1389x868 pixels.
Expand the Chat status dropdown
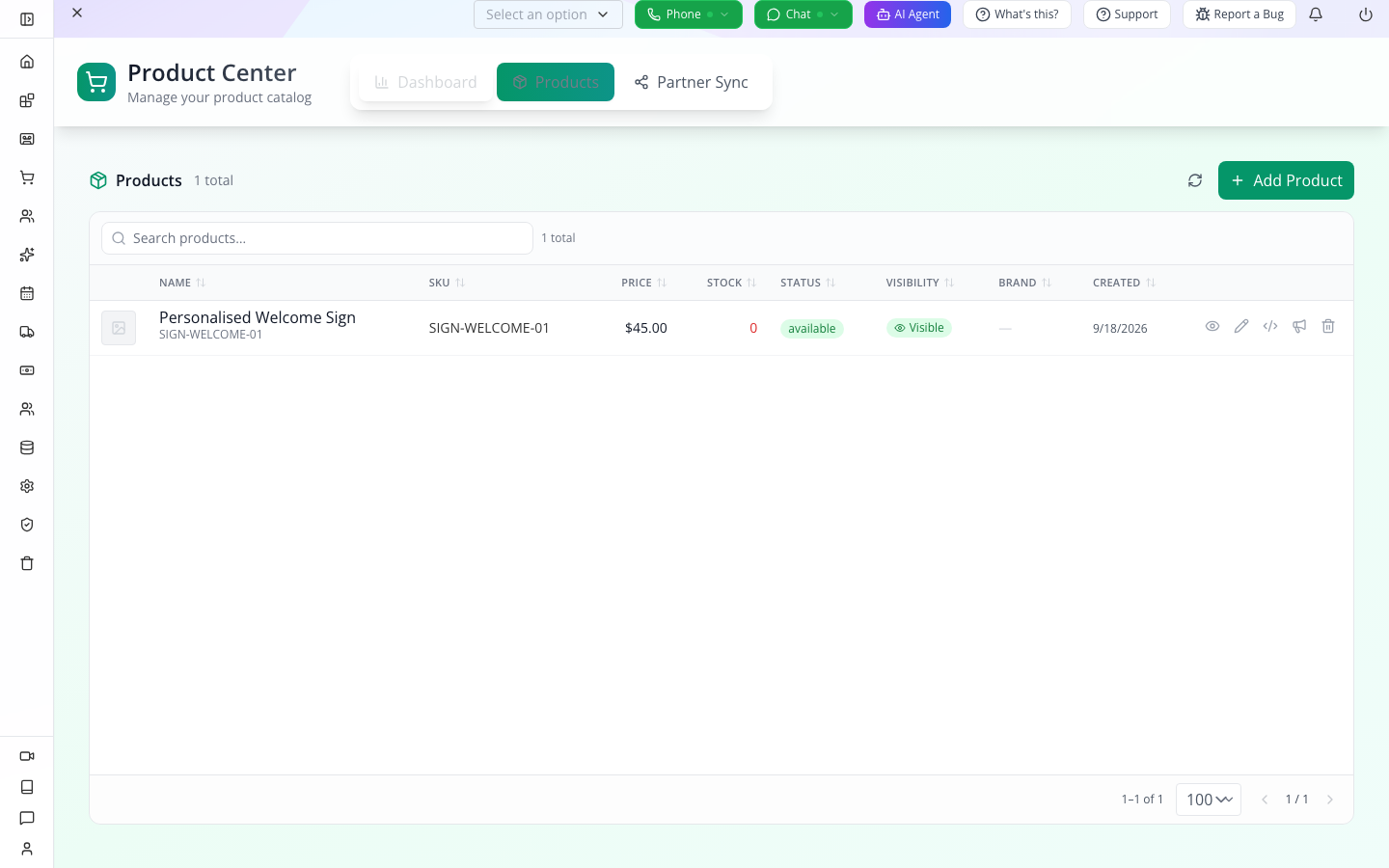(803, 14)
